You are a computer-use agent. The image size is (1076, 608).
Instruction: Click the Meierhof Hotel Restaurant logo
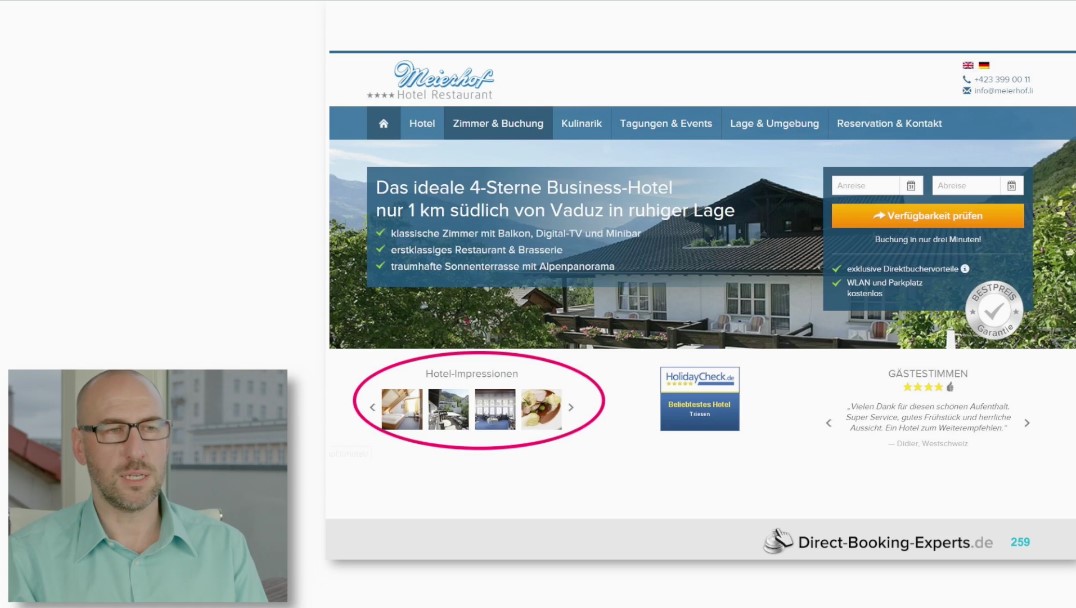(432, 80)
